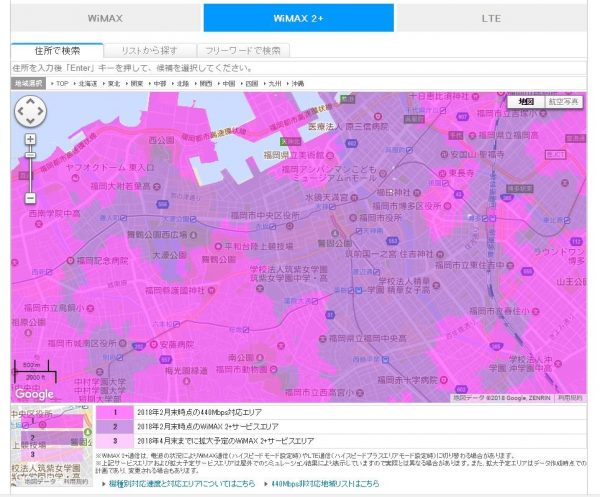The width and height of the screenshot is (600, 497).
Task: Click the 安藤病院 marker icon
Action: pos(154,345)
